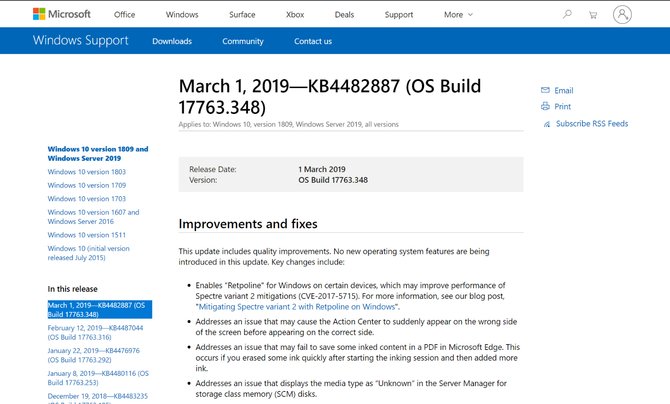Click the Improvements and fixes heading
This screenshot has height=404, width=670.
pos(248,224)
